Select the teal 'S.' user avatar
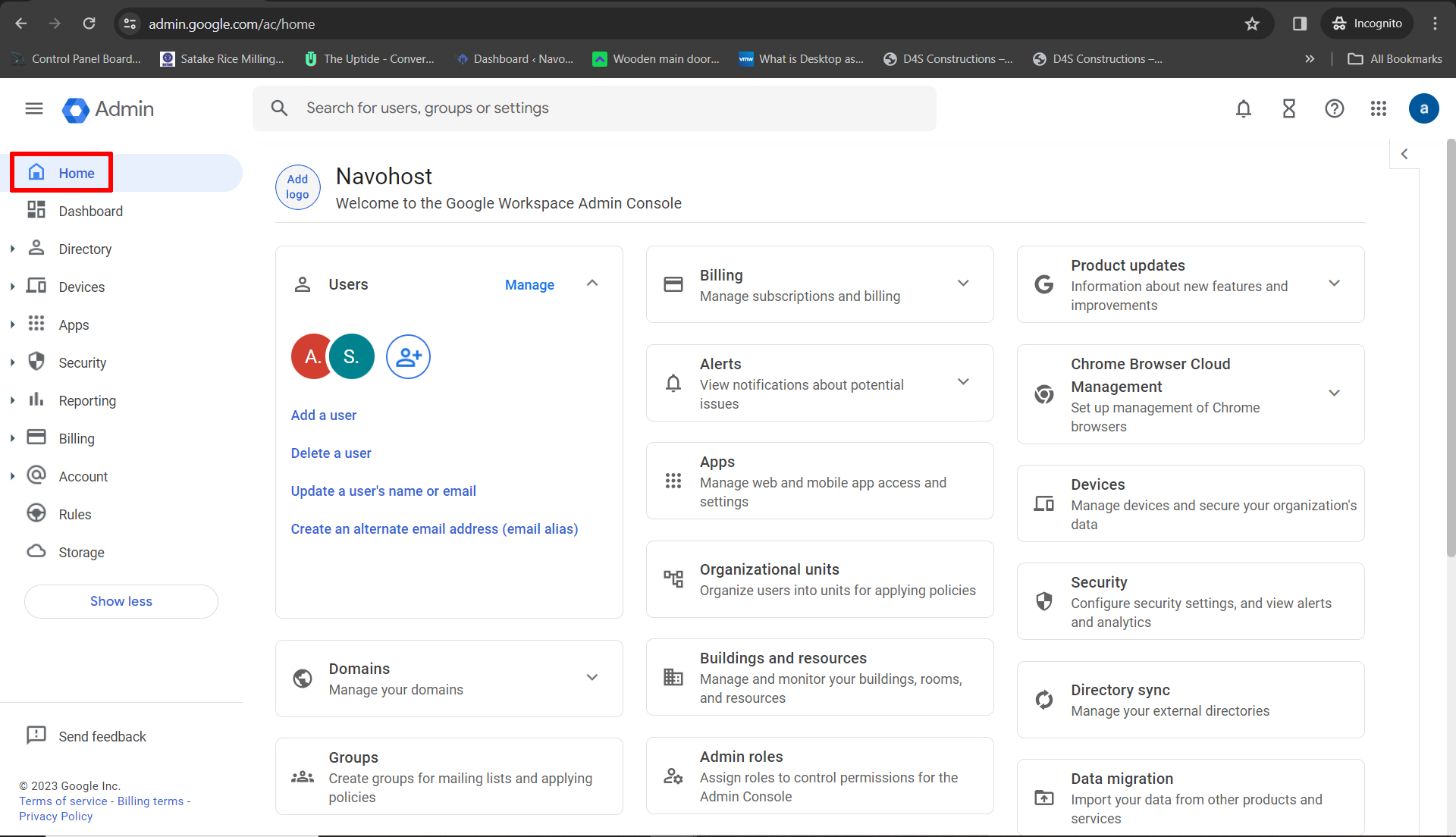The image size is (1456, 837). pyautogui.click(x=352, y=356)
